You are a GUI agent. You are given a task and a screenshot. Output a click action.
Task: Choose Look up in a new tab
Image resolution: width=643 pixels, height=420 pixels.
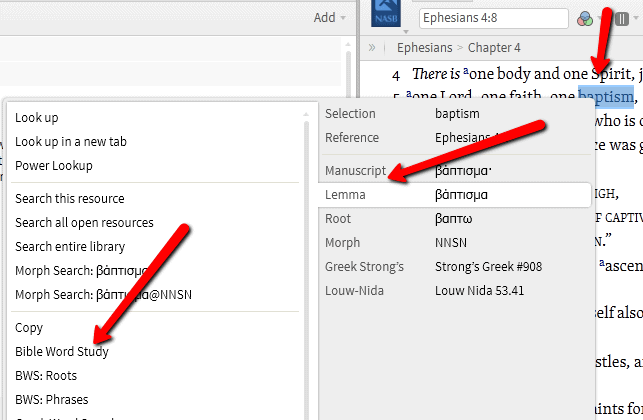click(71, 141)
